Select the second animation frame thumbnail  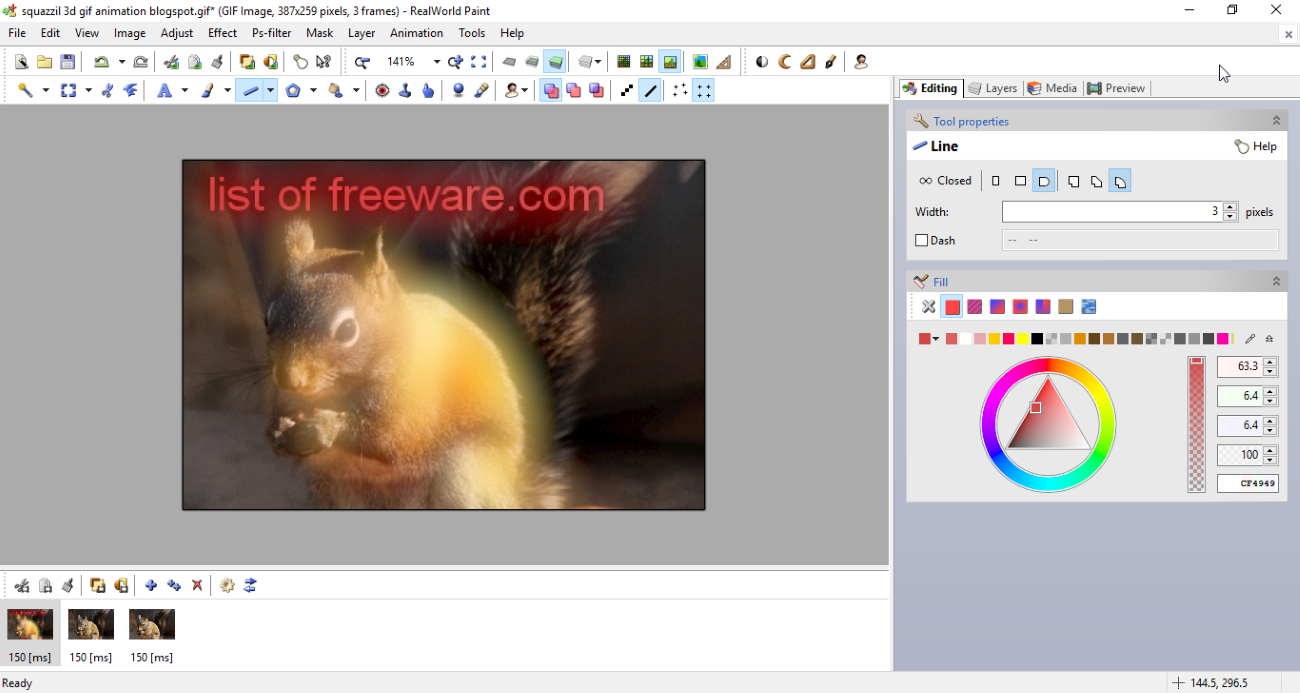pyautogui.click(x=91, y=624)
